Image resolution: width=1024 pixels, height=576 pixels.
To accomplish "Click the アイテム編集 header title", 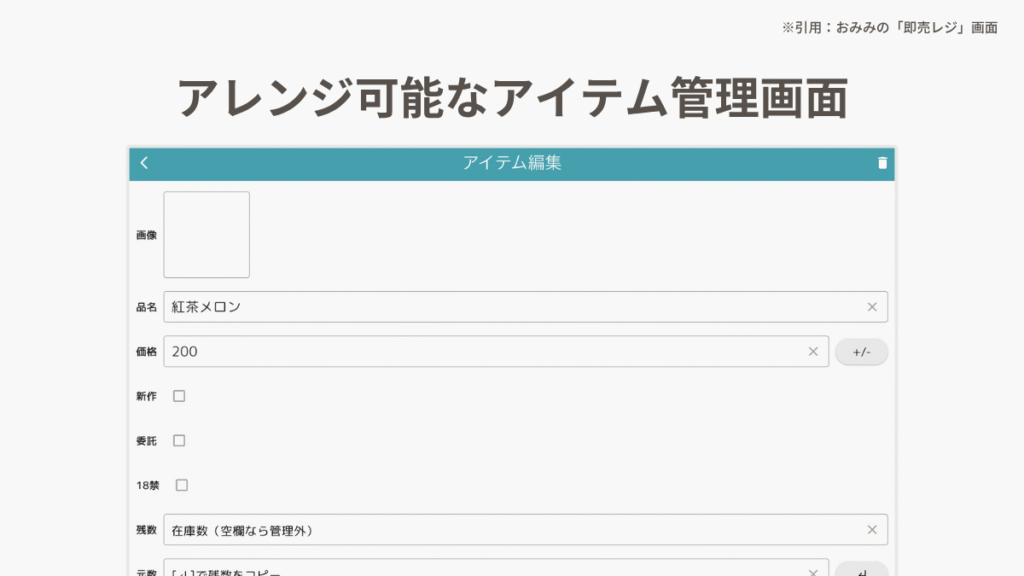I will click(x=512, y=163).
